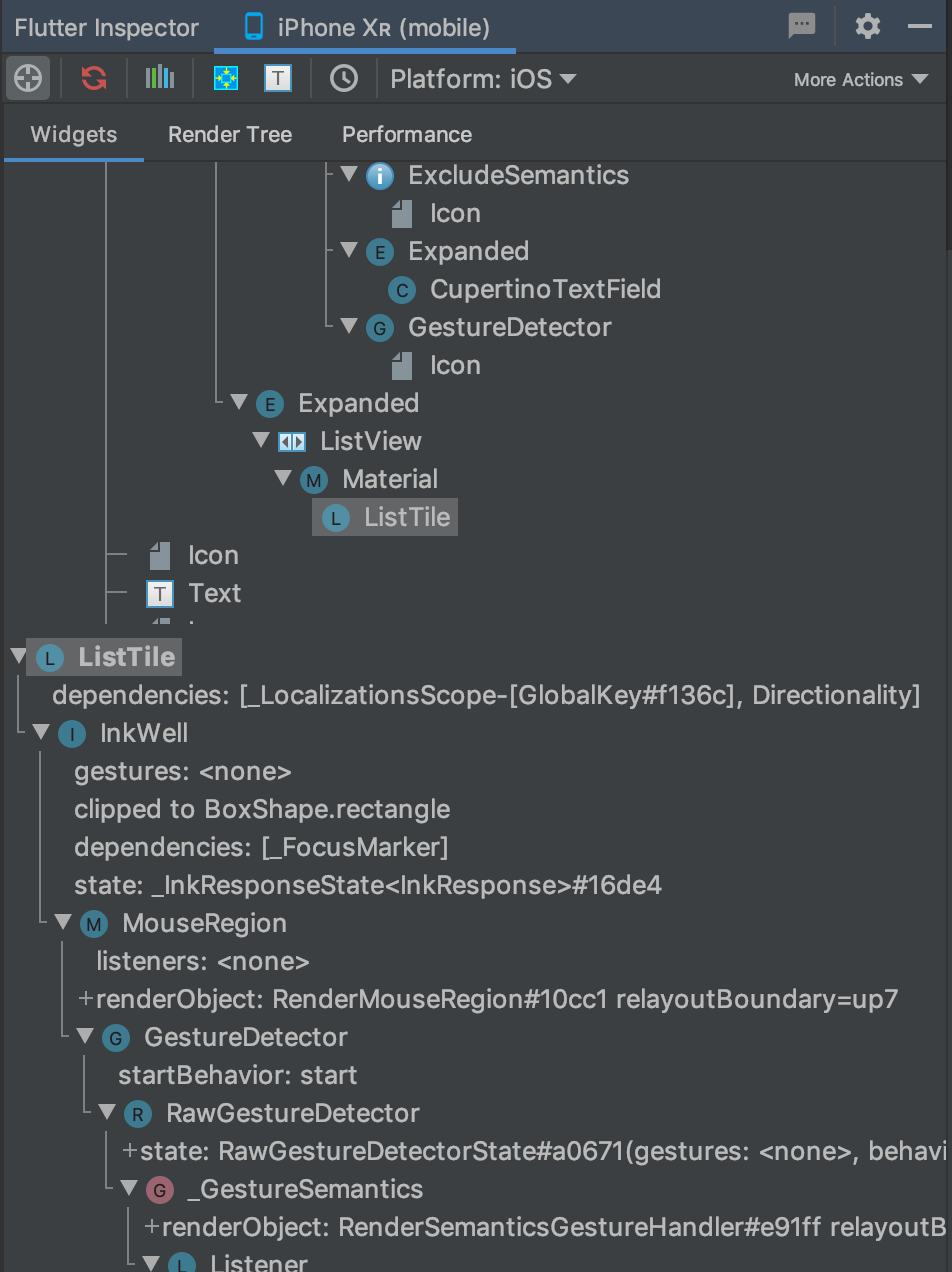952x1272 pixels.
Task: Select Icon under GestureDetector
Action: tap(455, 365)
